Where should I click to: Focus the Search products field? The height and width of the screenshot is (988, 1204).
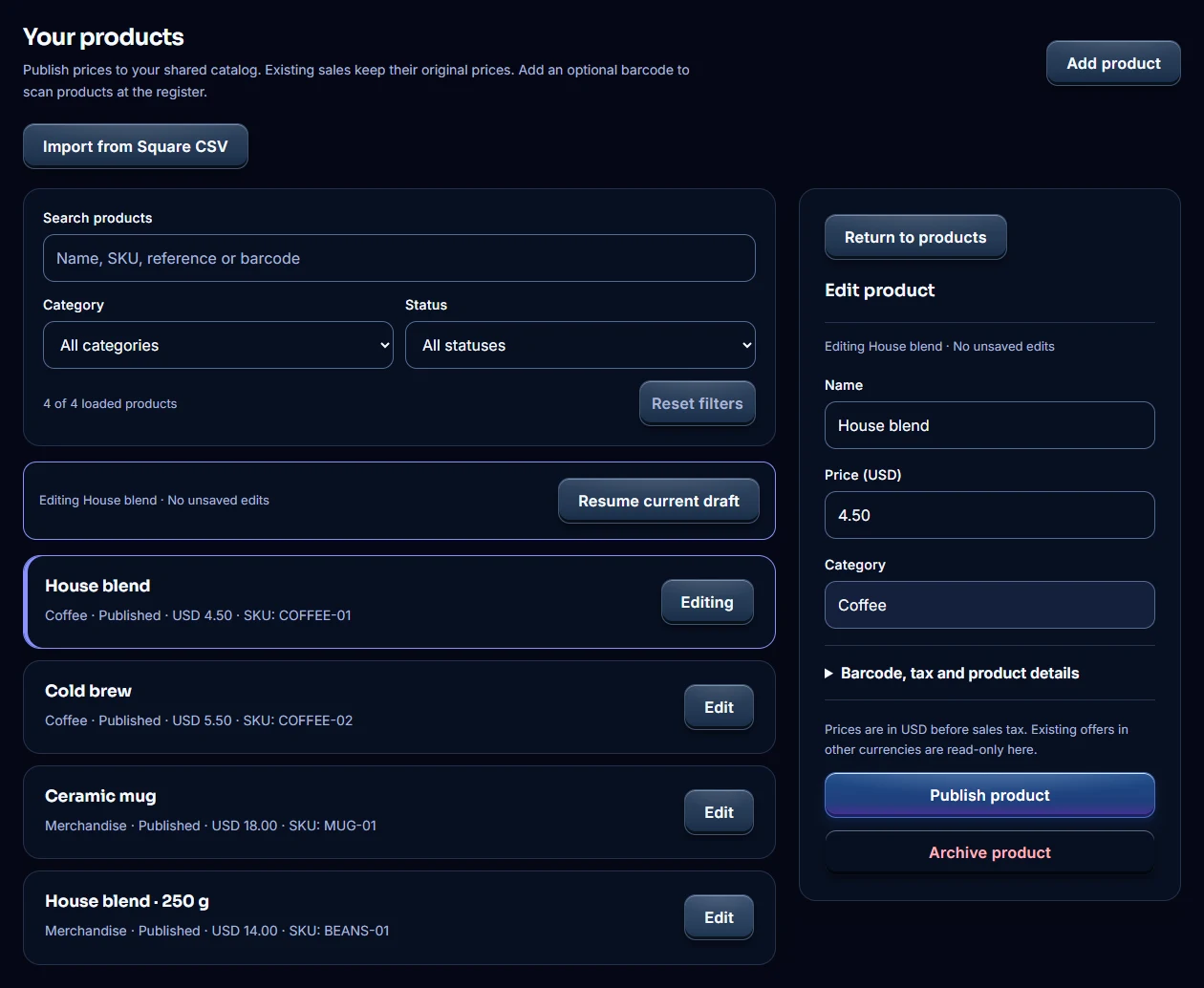click(x=399, y=258)
